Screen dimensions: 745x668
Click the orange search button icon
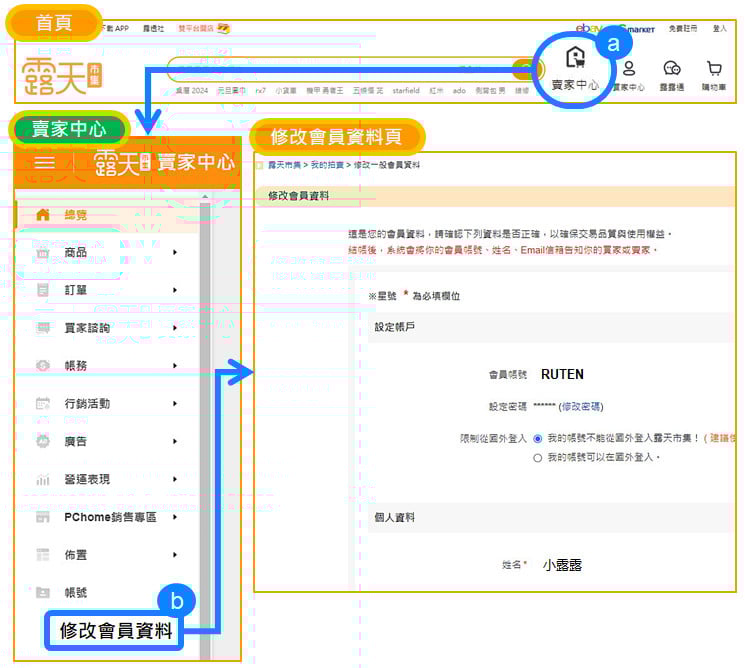pyautogui.click(x=522, y=68)
